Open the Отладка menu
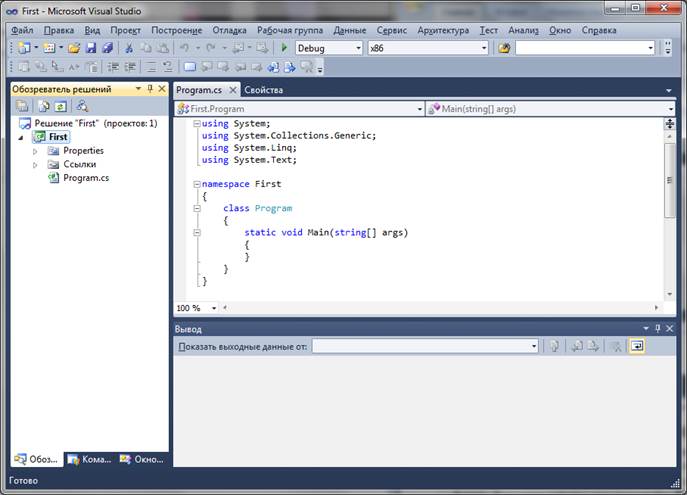This screenshot has width=687, height=495. point(229,30)
